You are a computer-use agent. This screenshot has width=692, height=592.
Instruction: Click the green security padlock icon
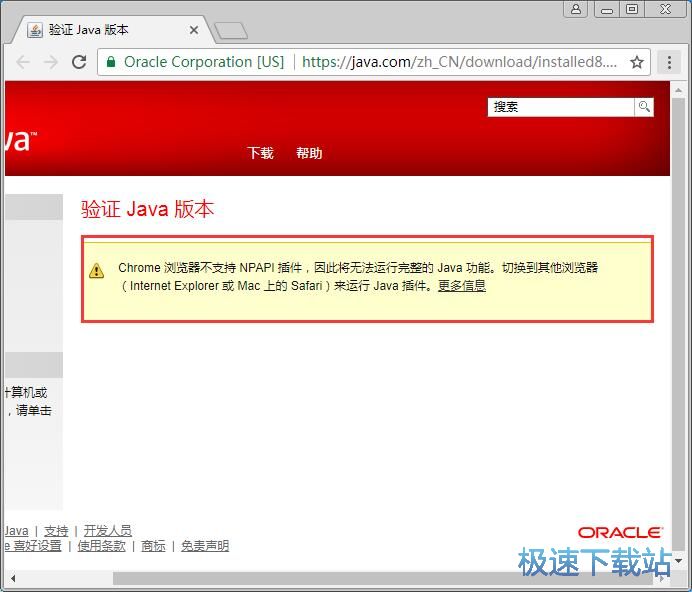111,62
